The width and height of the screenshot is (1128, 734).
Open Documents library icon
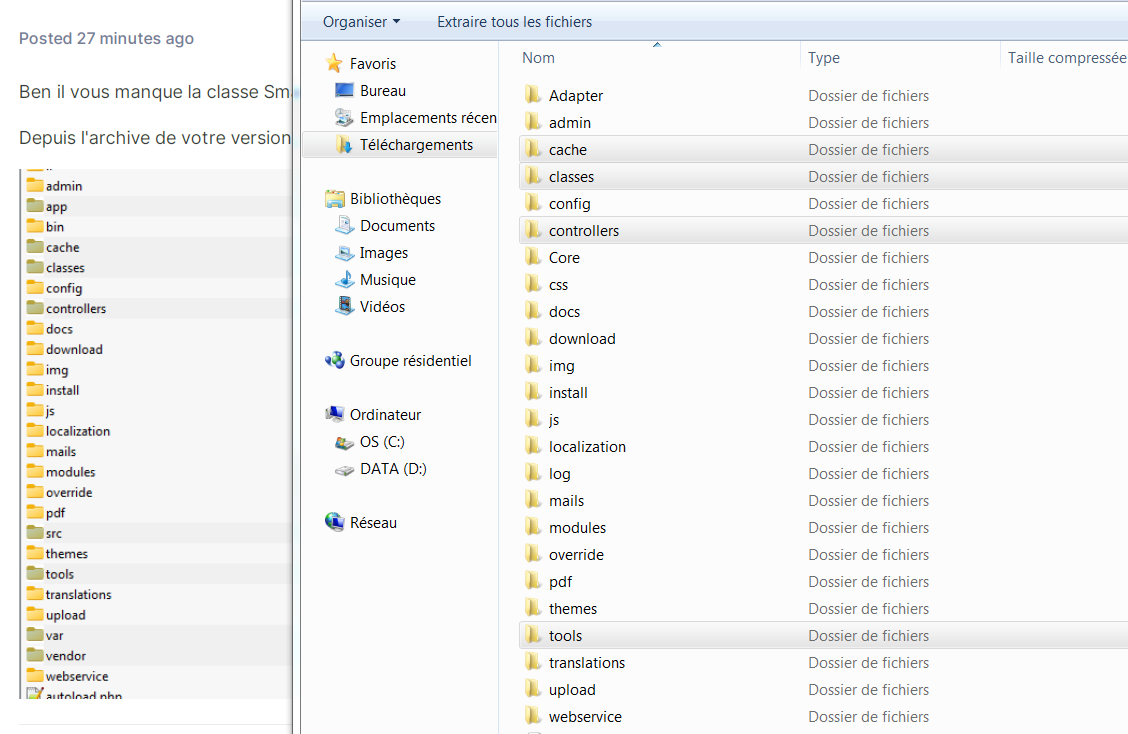point(345,225)
